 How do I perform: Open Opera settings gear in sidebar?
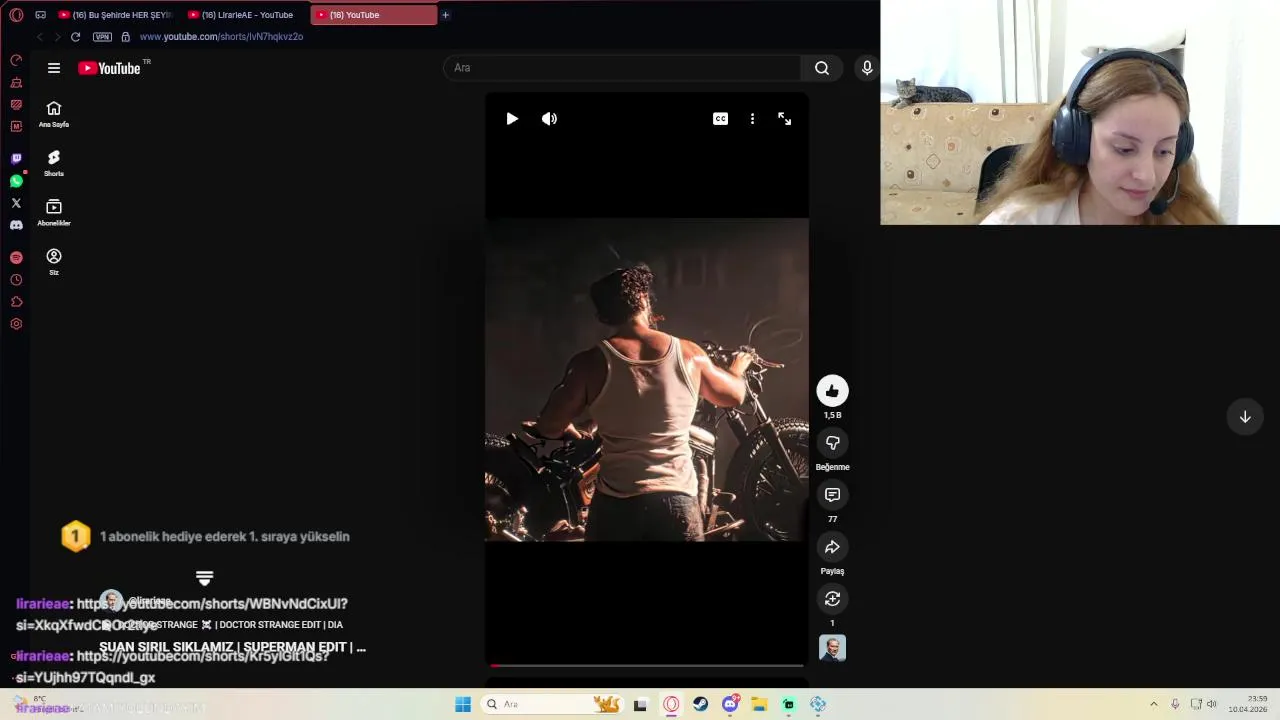[x=16, y=324]
